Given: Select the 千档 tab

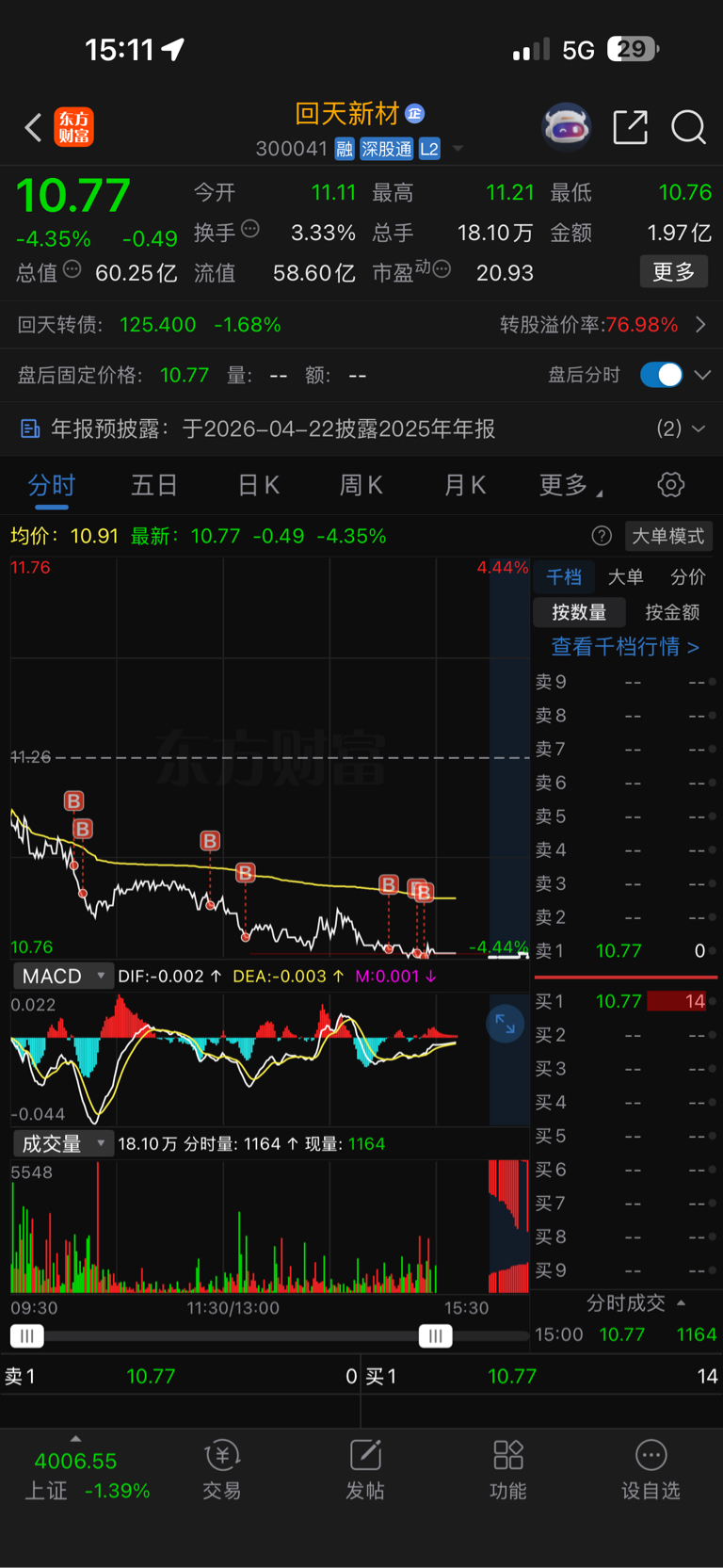Looking at the screenshot, I should pyautogui.click(x=564, y=576).
